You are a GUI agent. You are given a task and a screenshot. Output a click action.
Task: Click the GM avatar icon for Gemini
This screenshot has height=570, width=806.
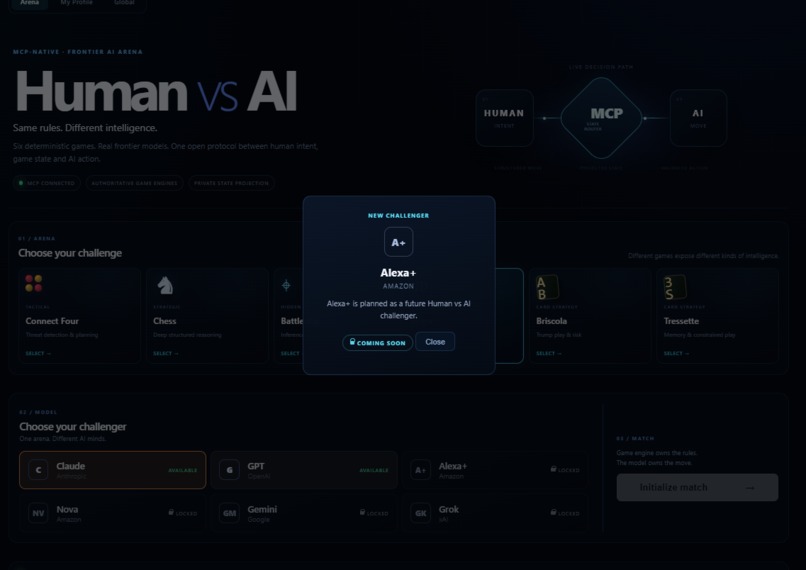(229, 513)
